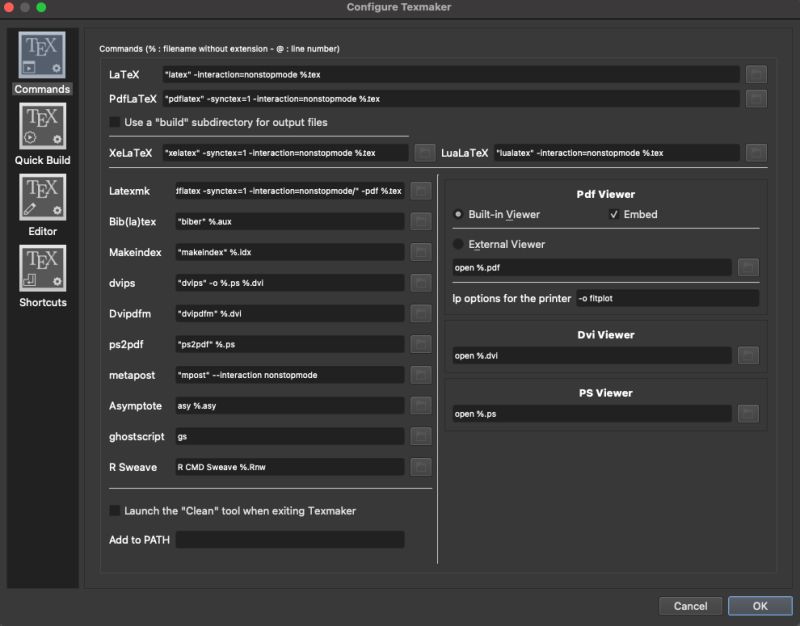
Task: Edit the PS Viewer command field
Action: point(592,414)
